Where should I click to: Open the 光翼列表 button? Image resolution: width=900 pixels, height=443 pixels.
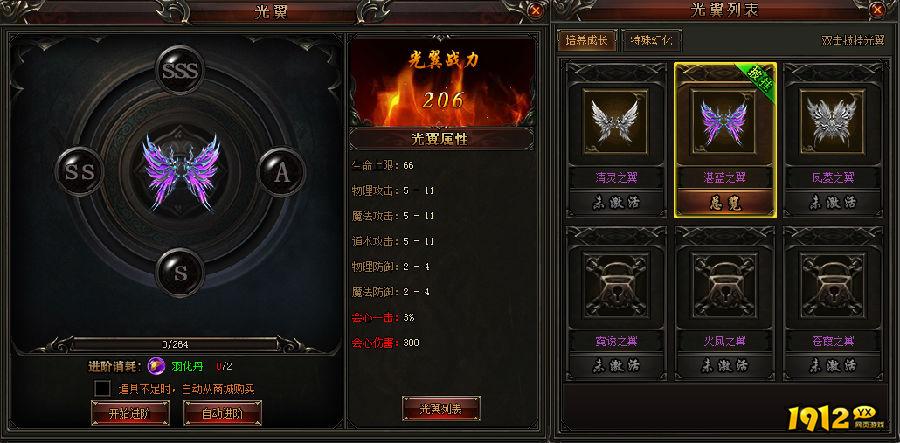(x=441, y=409)
